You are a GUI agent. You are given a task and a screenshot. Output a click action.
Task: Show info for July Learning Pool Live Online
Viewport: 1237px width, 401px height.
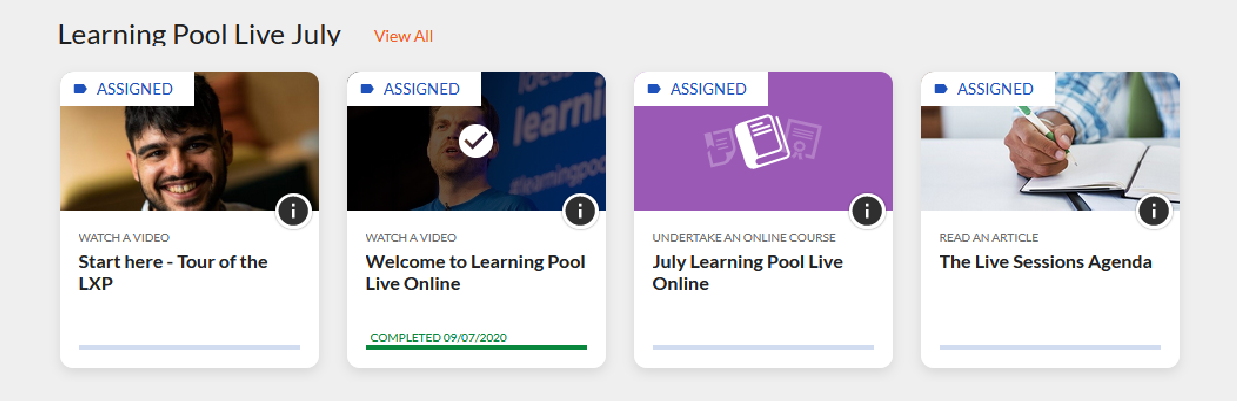coord(866,211)
